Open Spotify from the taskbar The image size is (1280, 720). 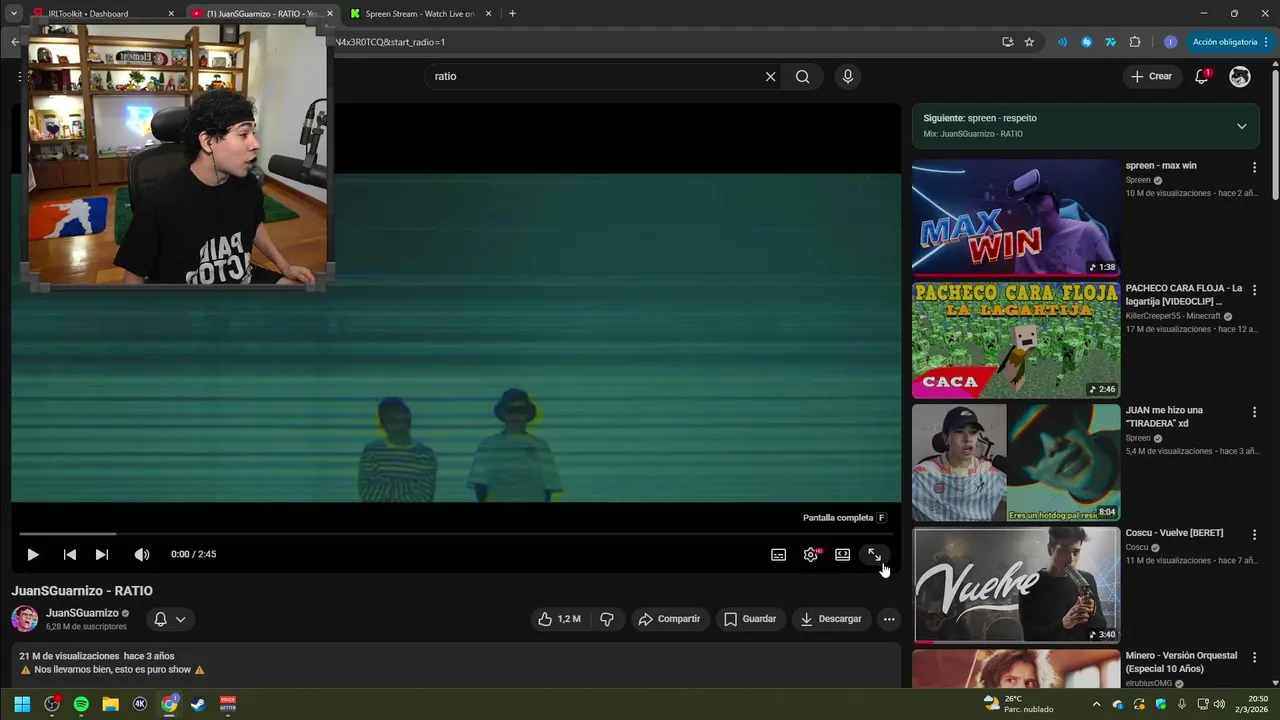pyautogui.click(x=81, y=704)
